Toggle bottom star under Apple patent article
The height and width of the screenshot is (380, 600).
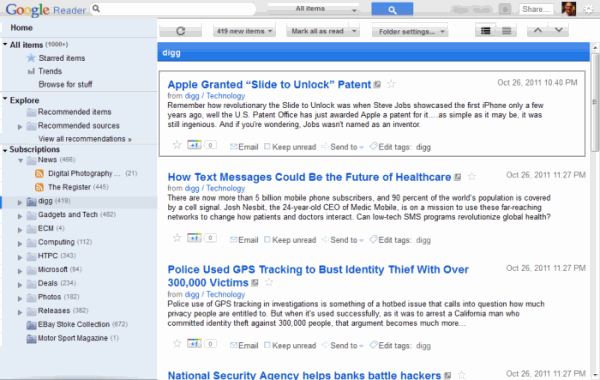(177, 145)
